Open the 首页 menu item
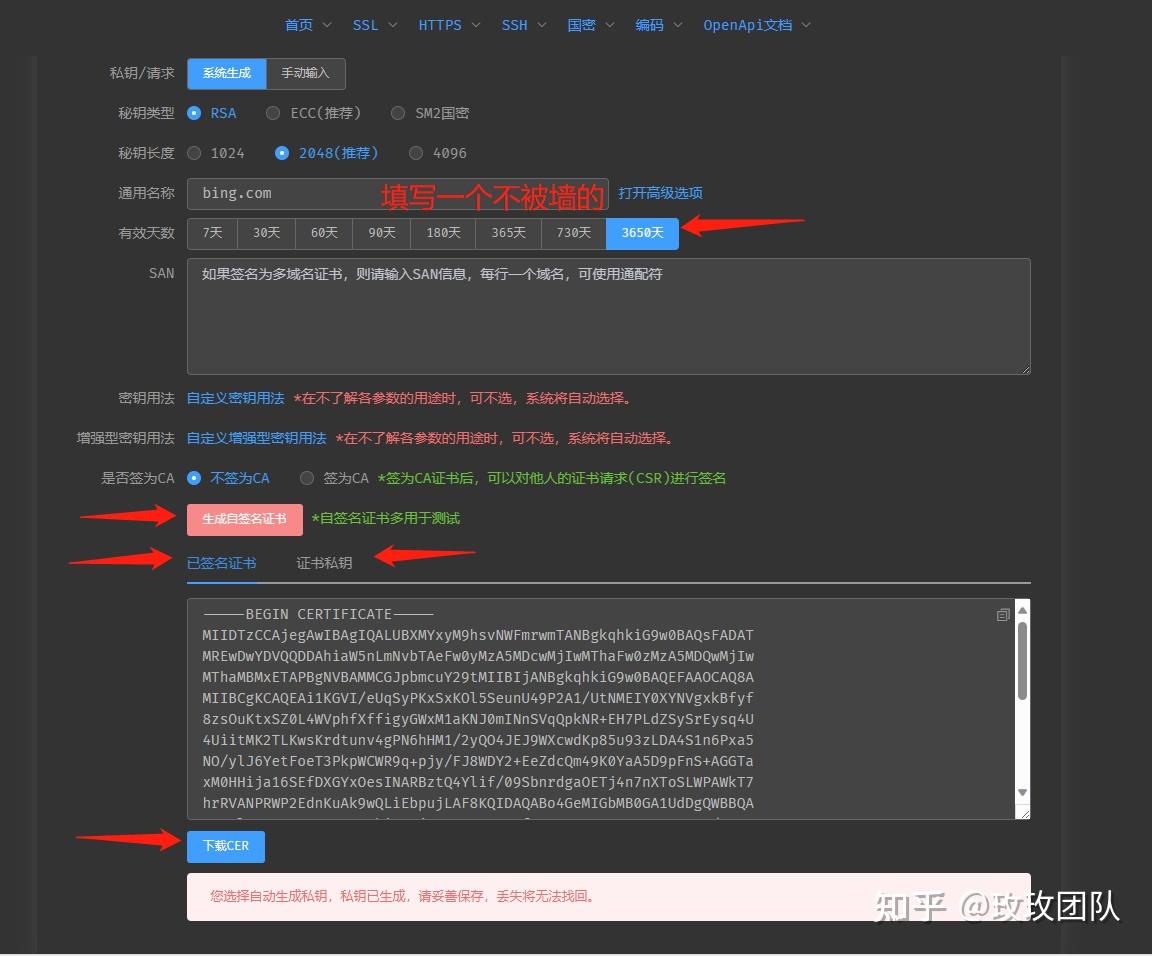The image size is (1152, 956). pos(299,25)
